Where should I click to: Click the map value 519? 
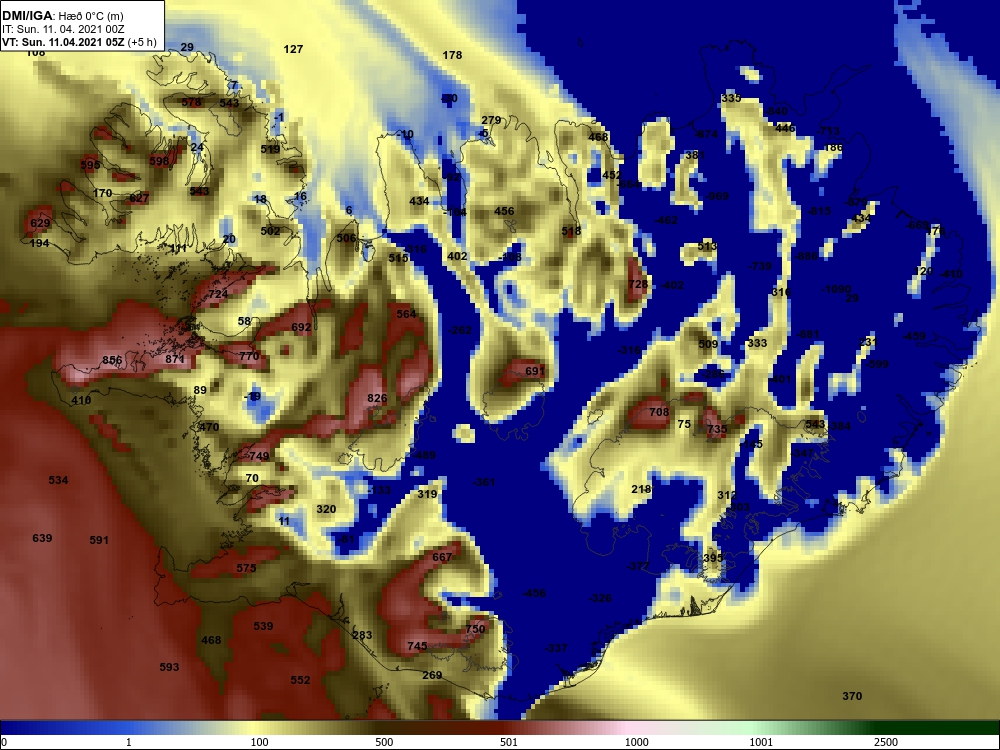pos(270,149)
